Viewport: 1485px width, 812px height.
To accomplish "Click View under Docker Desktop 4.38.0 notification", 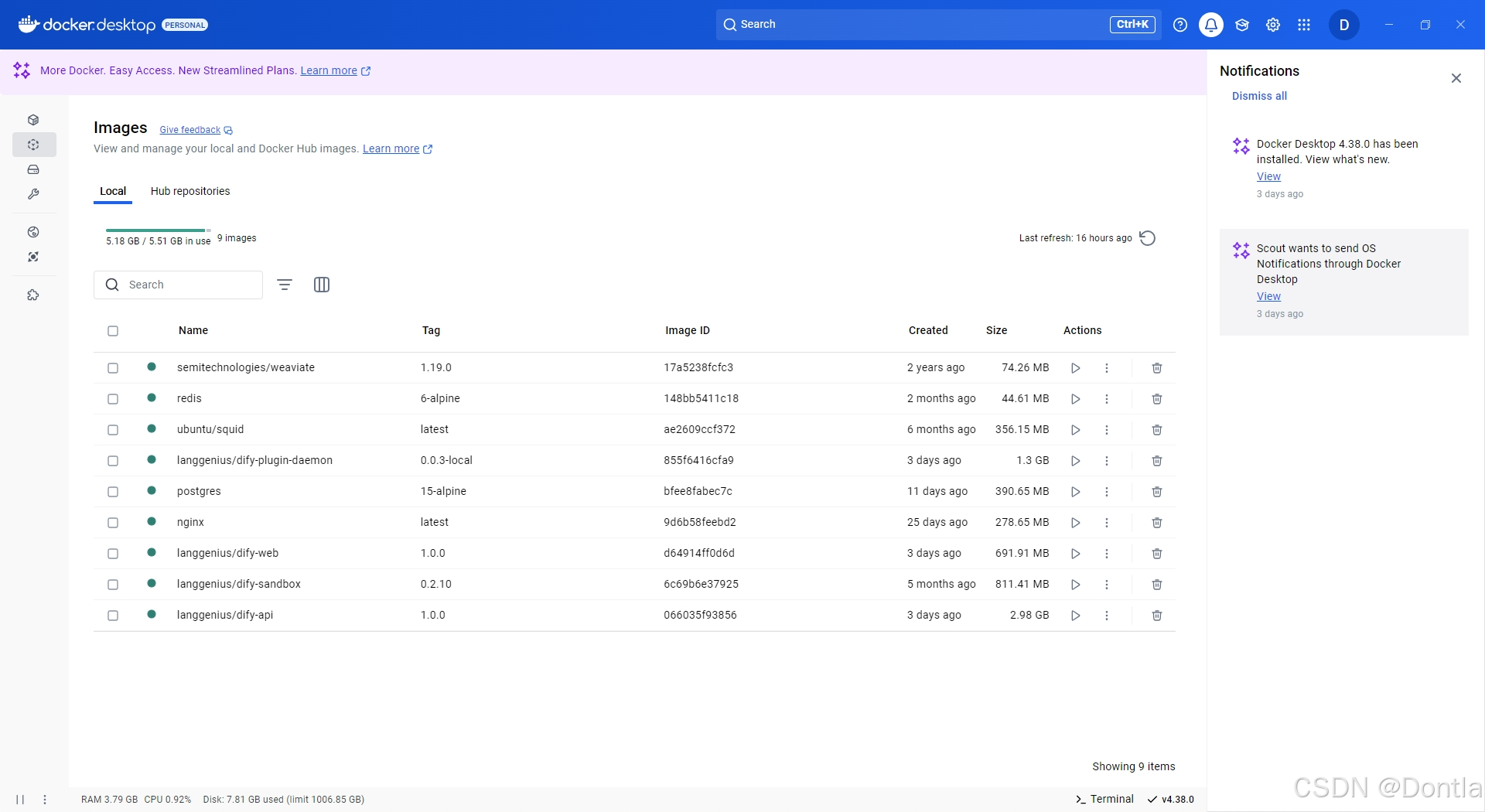I will point(1268,176).
